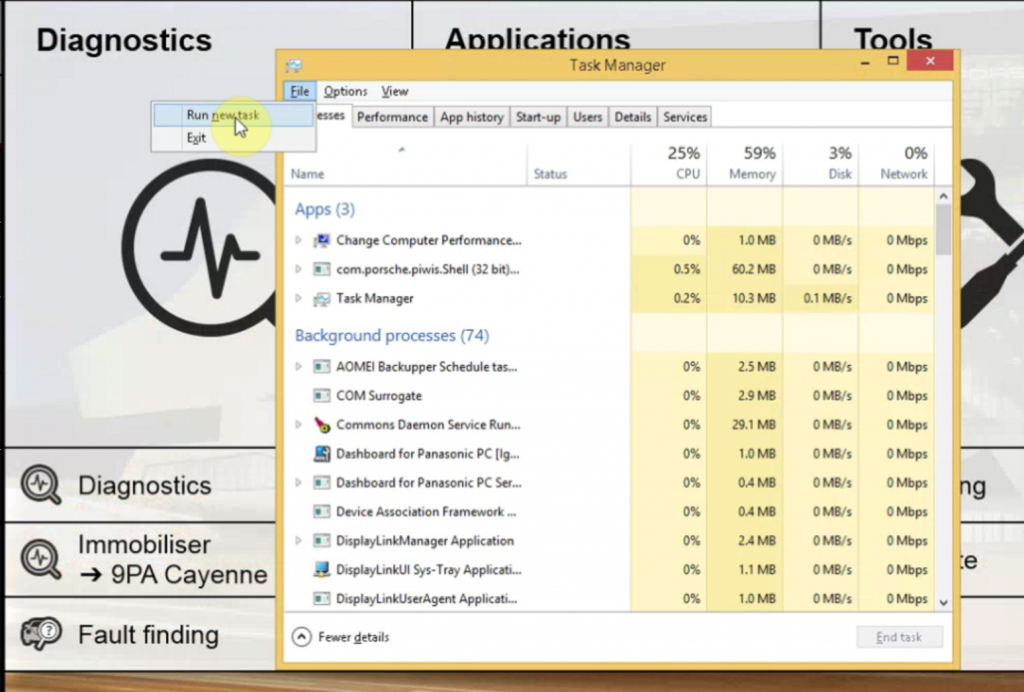Click the DisplayLinkUI Sys-Tray Application icon

pos(321,569)
